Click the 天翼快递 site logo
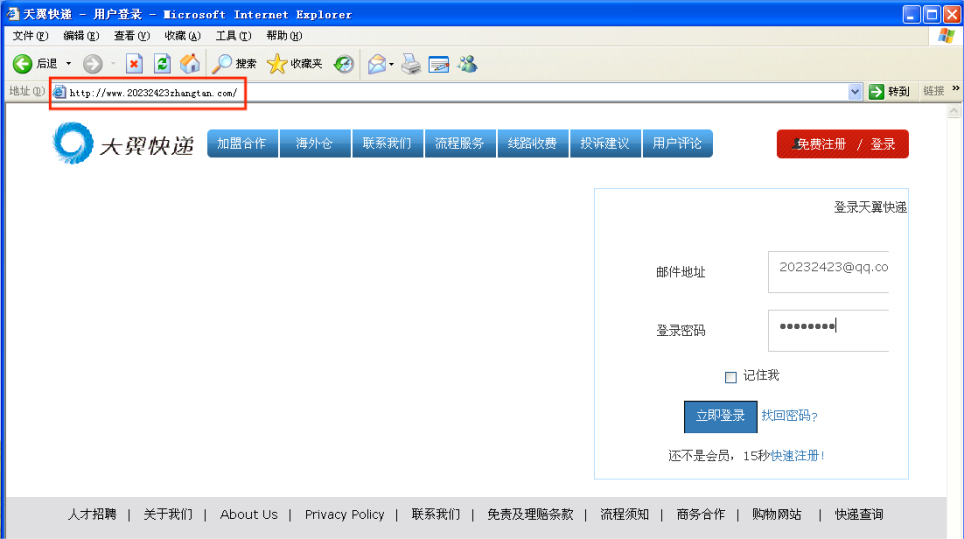Screen dimensions: 964x539 123,143
